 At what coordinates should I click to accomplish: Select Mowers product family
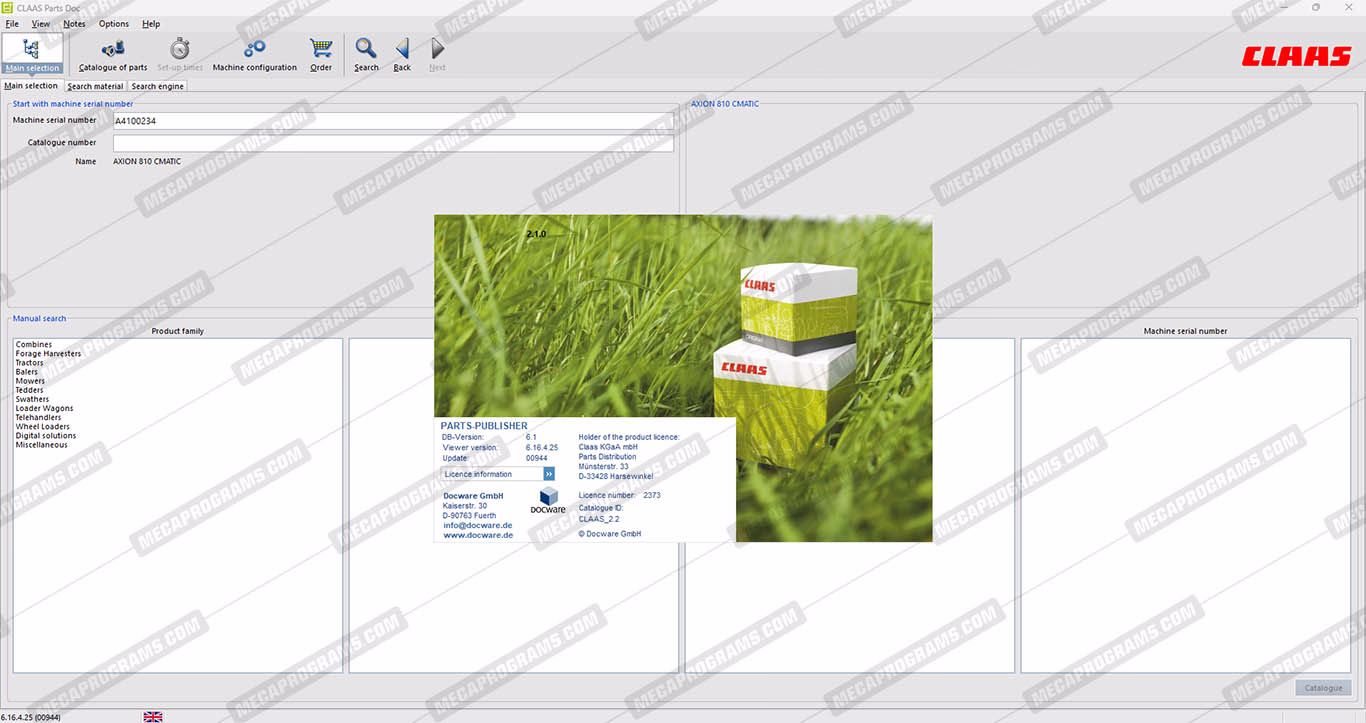(x=30, y=381)
